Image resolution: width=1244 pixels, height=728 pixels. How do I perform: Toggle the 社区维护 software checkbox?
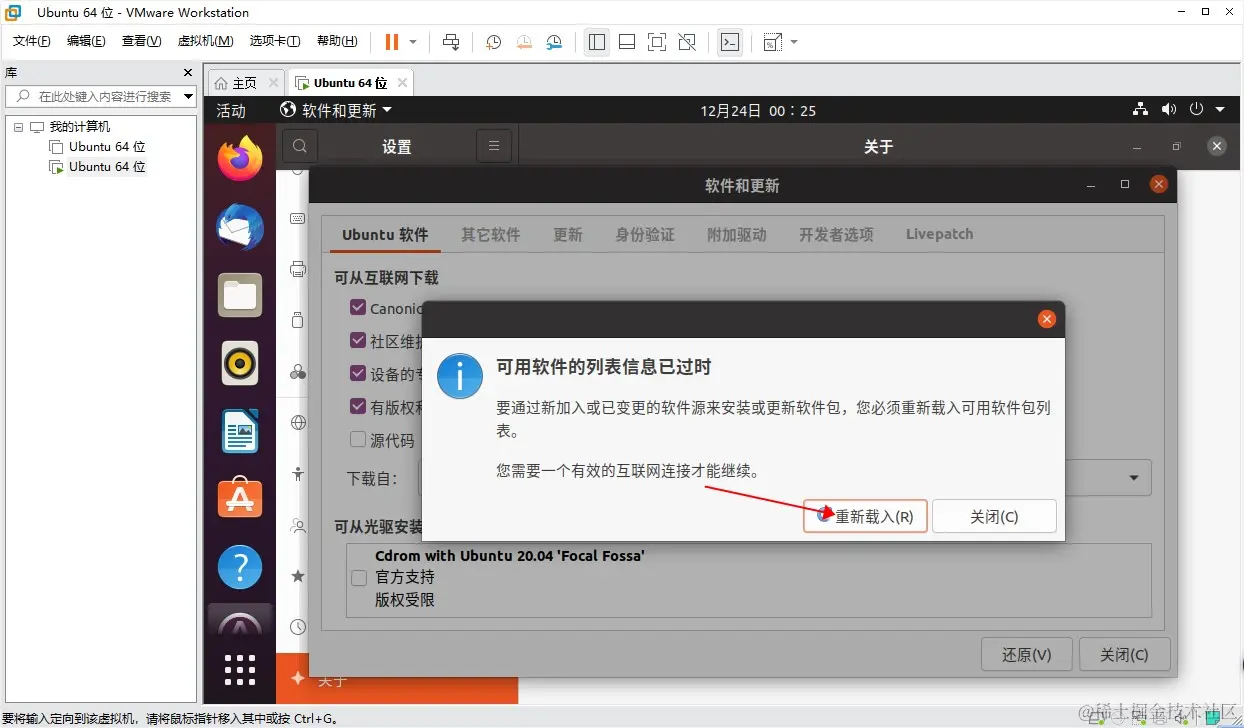coord(358,341)
